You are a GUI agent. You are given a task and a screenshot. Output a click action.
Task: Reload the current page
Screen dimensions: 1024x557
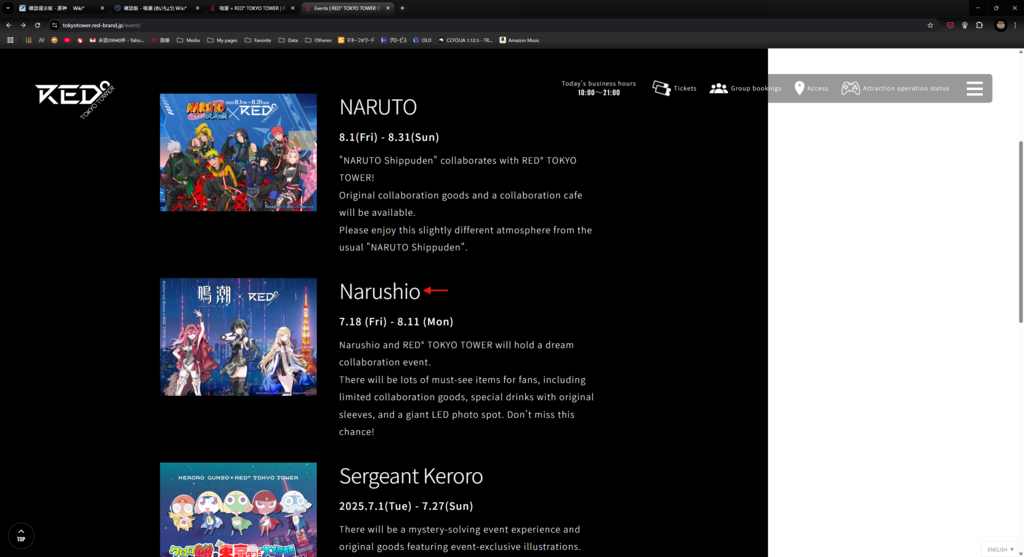point(37,25)
